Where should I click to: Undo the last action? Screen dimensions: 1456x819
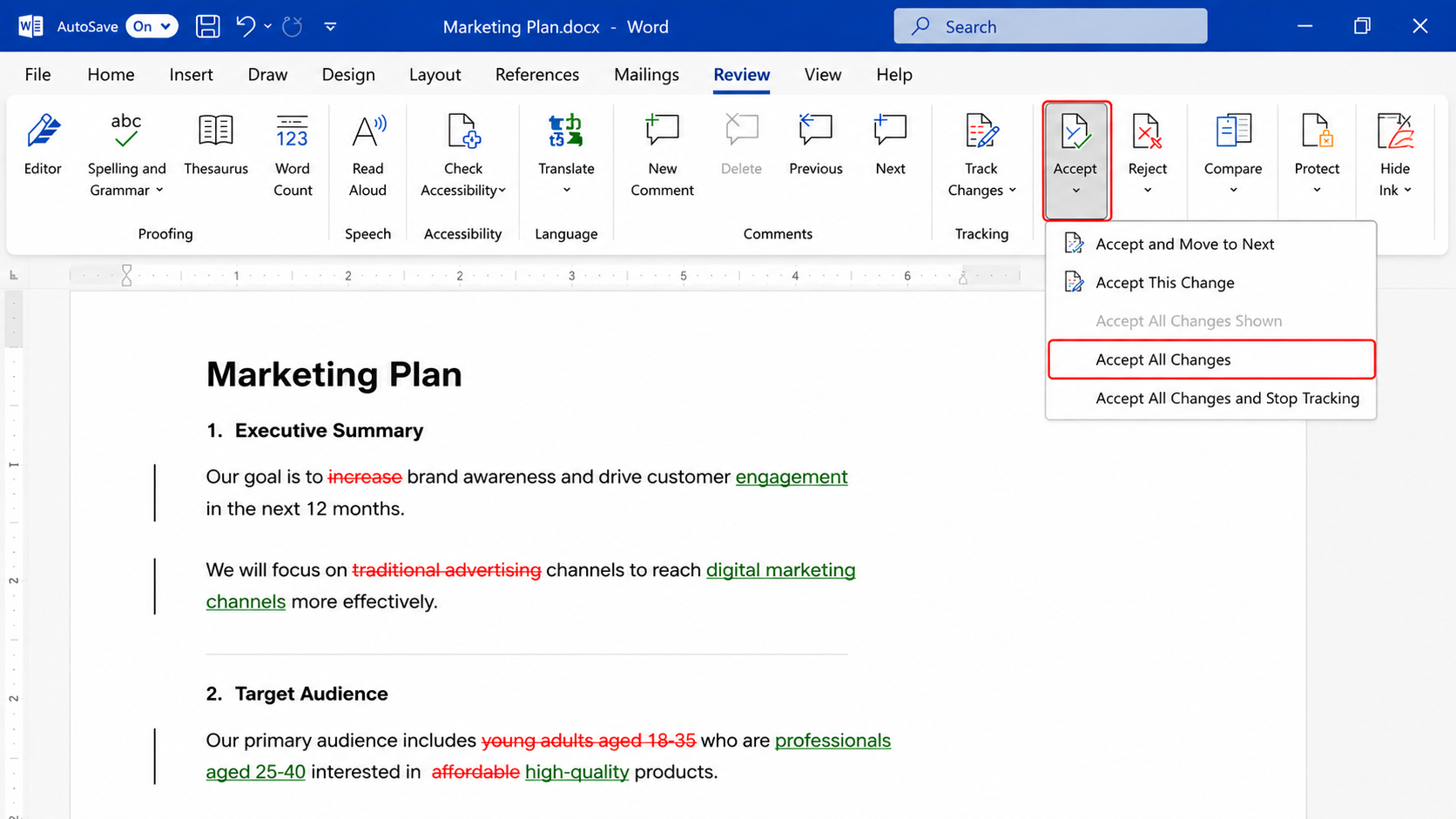(x=246, y=26)
